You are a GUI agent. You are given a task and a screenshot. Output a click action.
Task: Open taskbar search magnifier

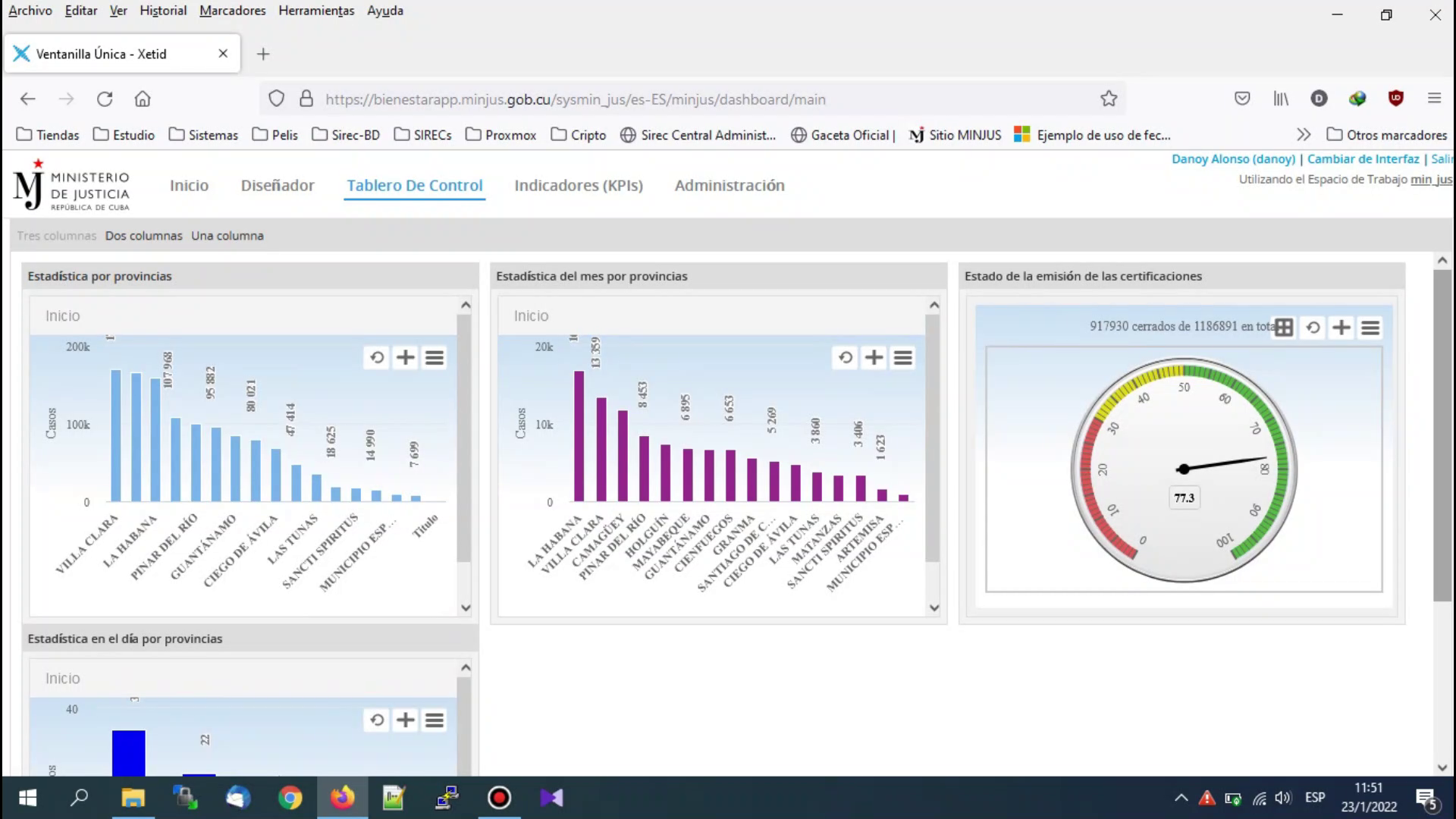coord(79,798)
